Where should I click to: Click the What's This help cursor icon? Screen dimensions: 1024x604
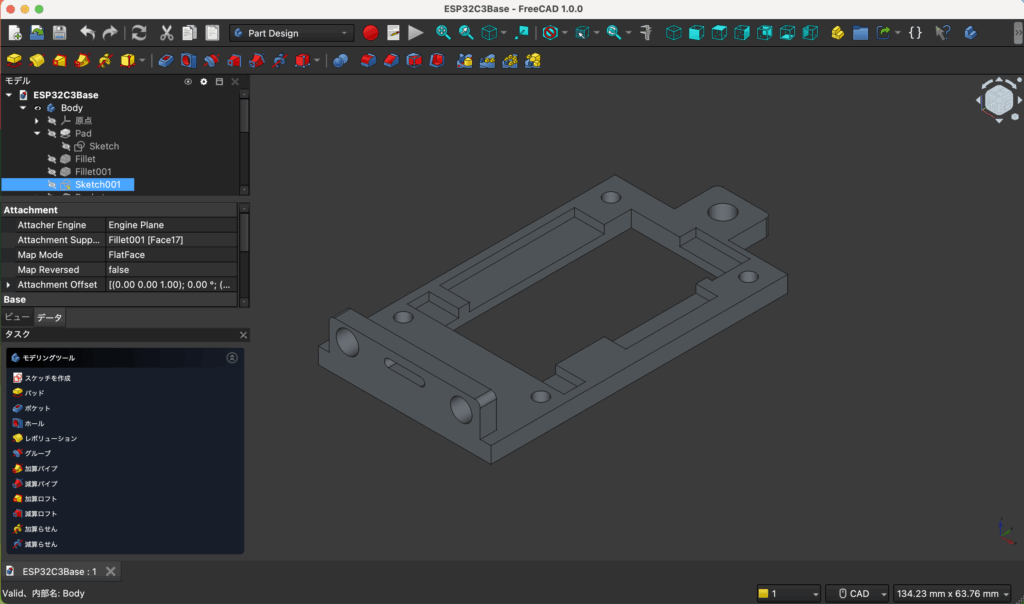click(941, 33)
